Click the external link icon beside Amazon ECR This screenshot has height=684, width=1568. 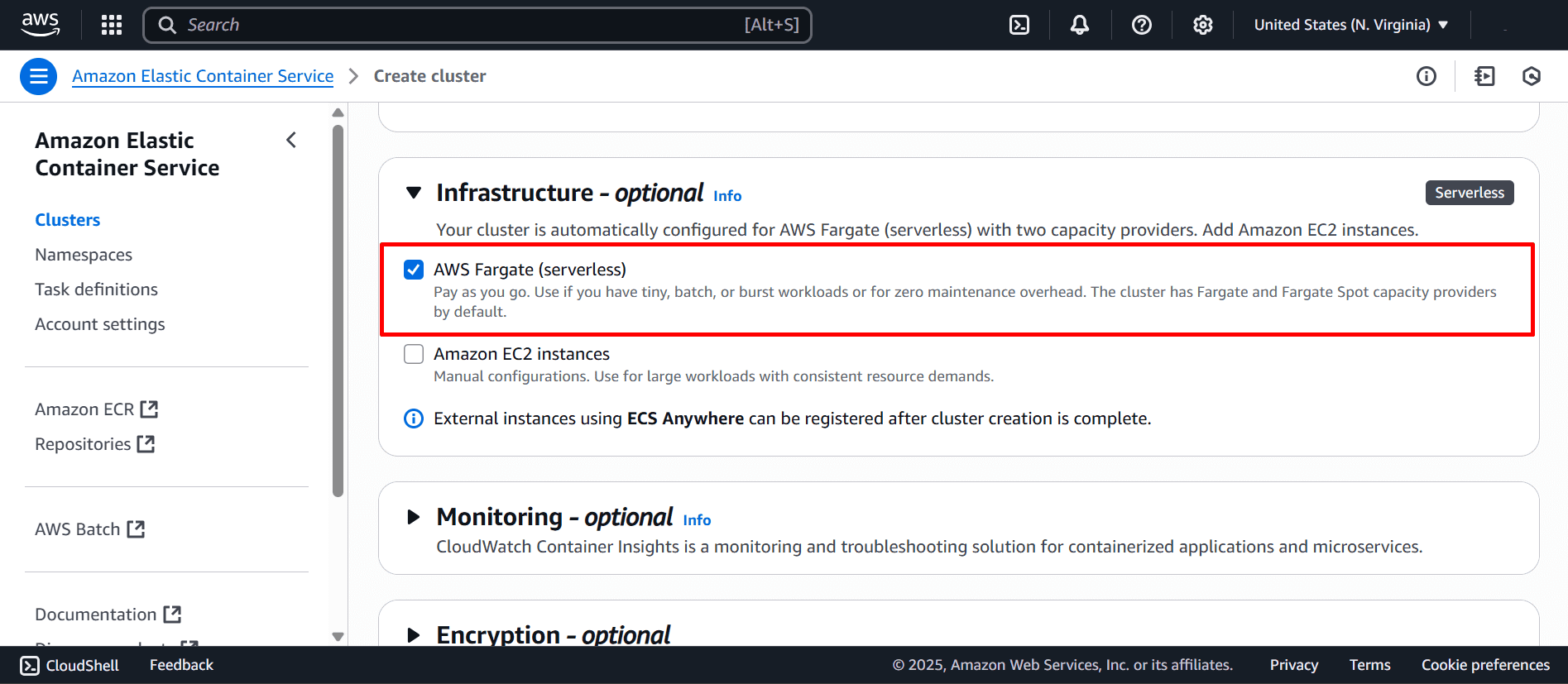tap(149, 409)
